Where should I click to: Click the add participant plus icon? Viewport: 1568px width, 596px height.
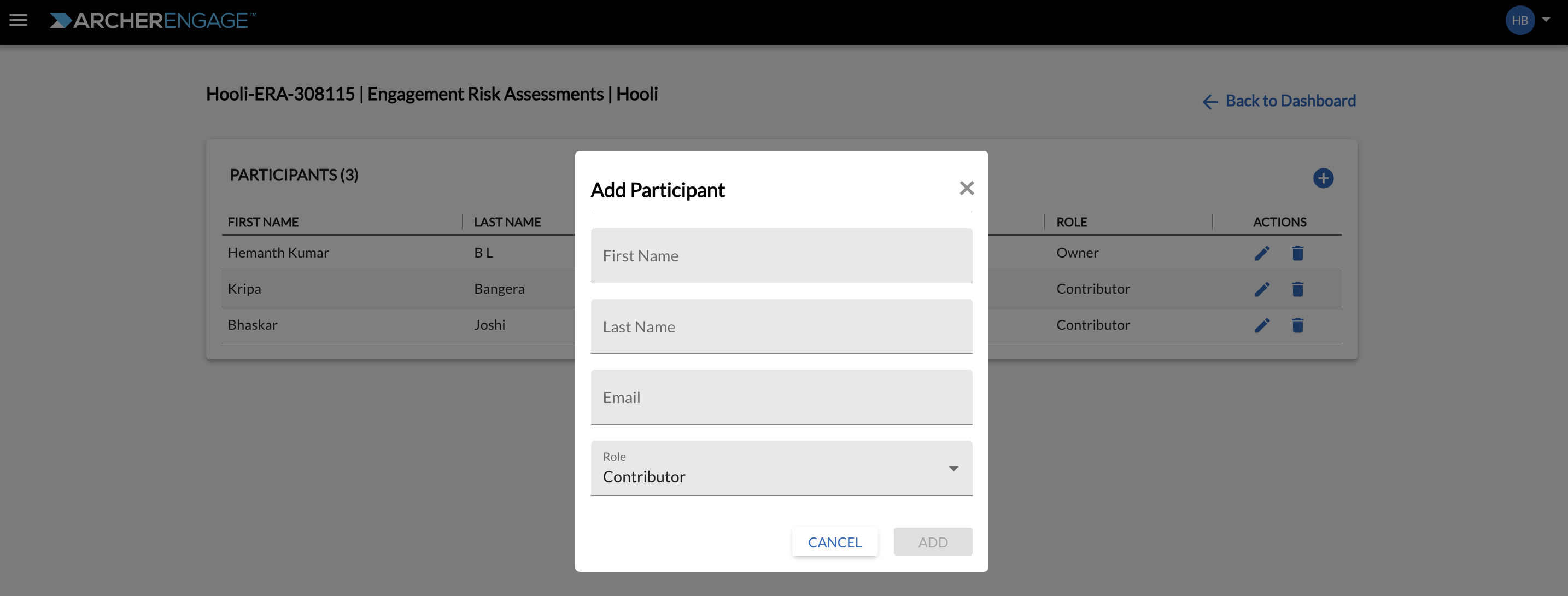click(1323, 178)
